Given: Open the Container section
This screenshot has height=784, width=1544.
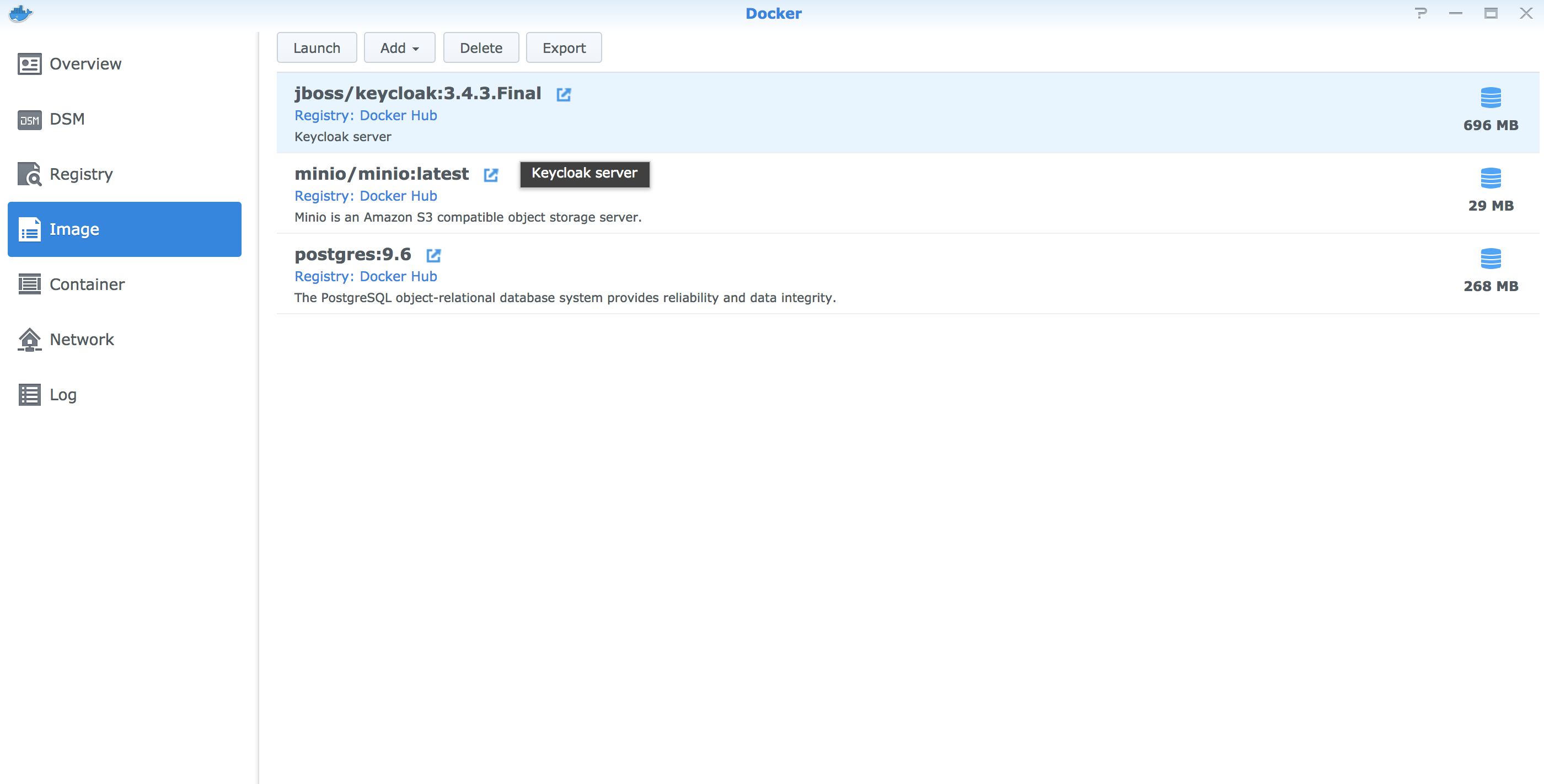Looking at the screenshot, I should (x=87, y=284).
